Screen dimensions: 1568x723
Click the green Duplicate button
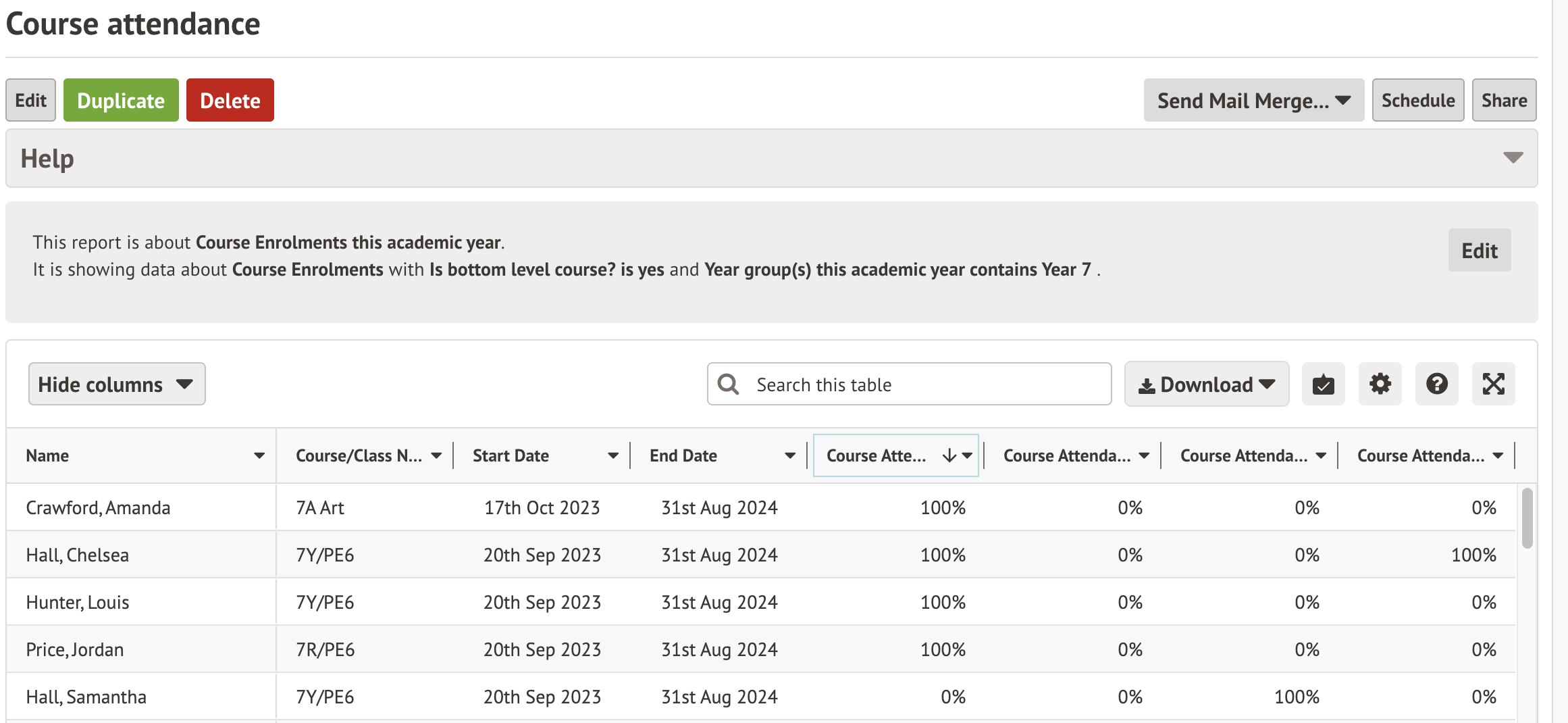coord(121,101)
